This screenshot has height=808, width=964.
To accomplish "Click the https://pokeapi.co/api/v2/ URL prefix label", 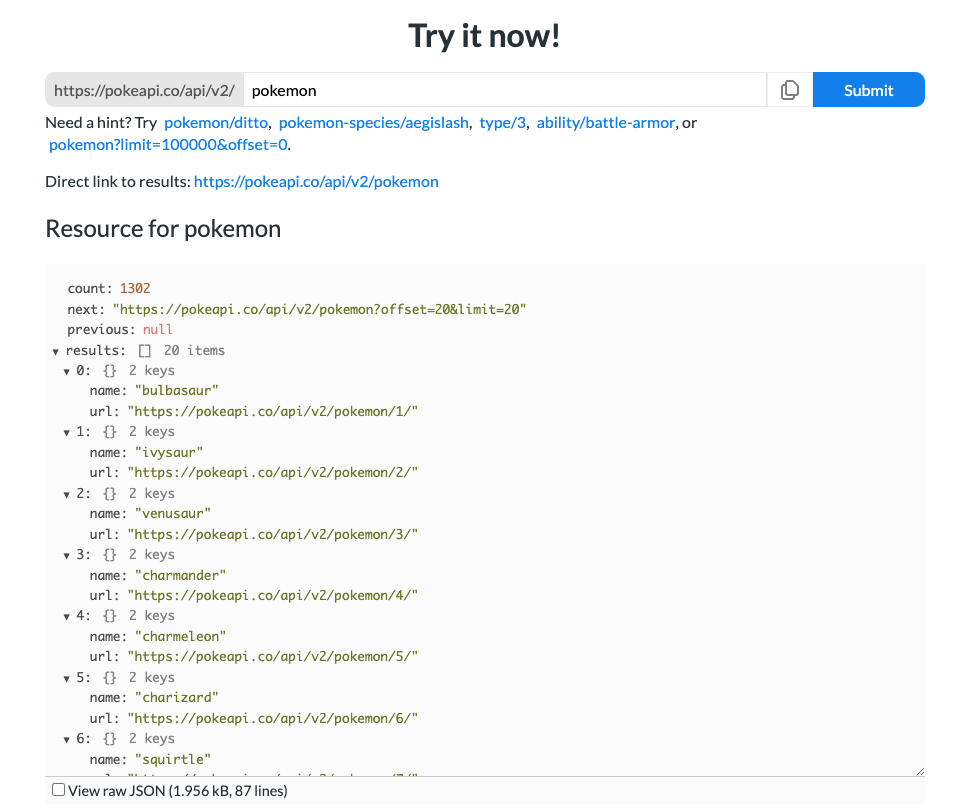I will click(x=144, y=90).
